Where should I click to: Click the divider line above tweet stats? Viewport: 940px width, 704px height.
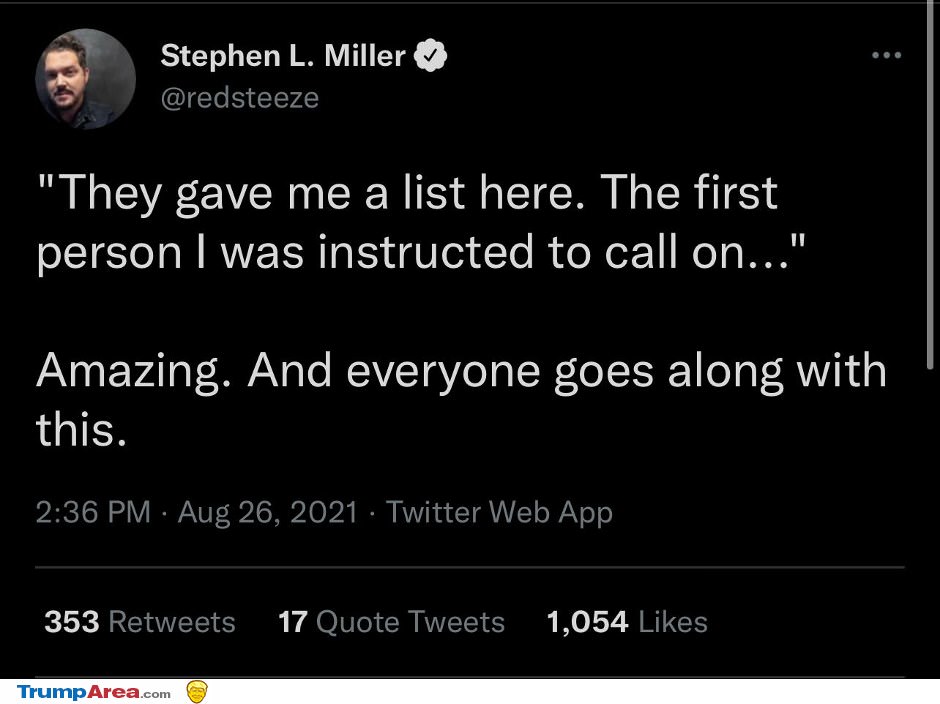(470, 567)
